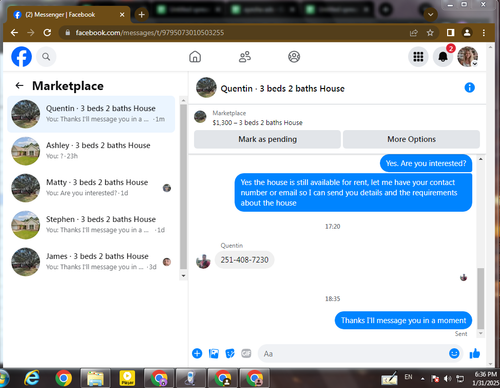The height and width of the screenshot is (388, 500).
Task: Show hidden tray icons arrow
Action: tap(423, 379)
